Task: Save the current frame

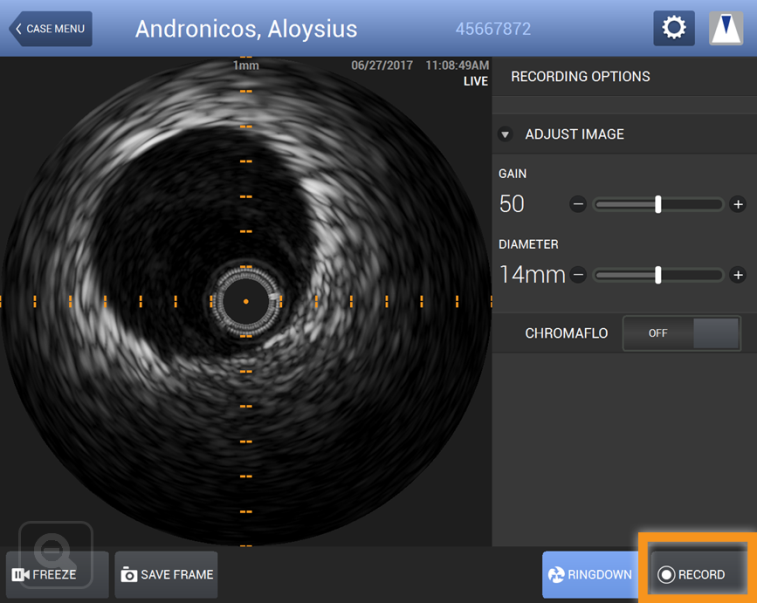Action: 167,575
